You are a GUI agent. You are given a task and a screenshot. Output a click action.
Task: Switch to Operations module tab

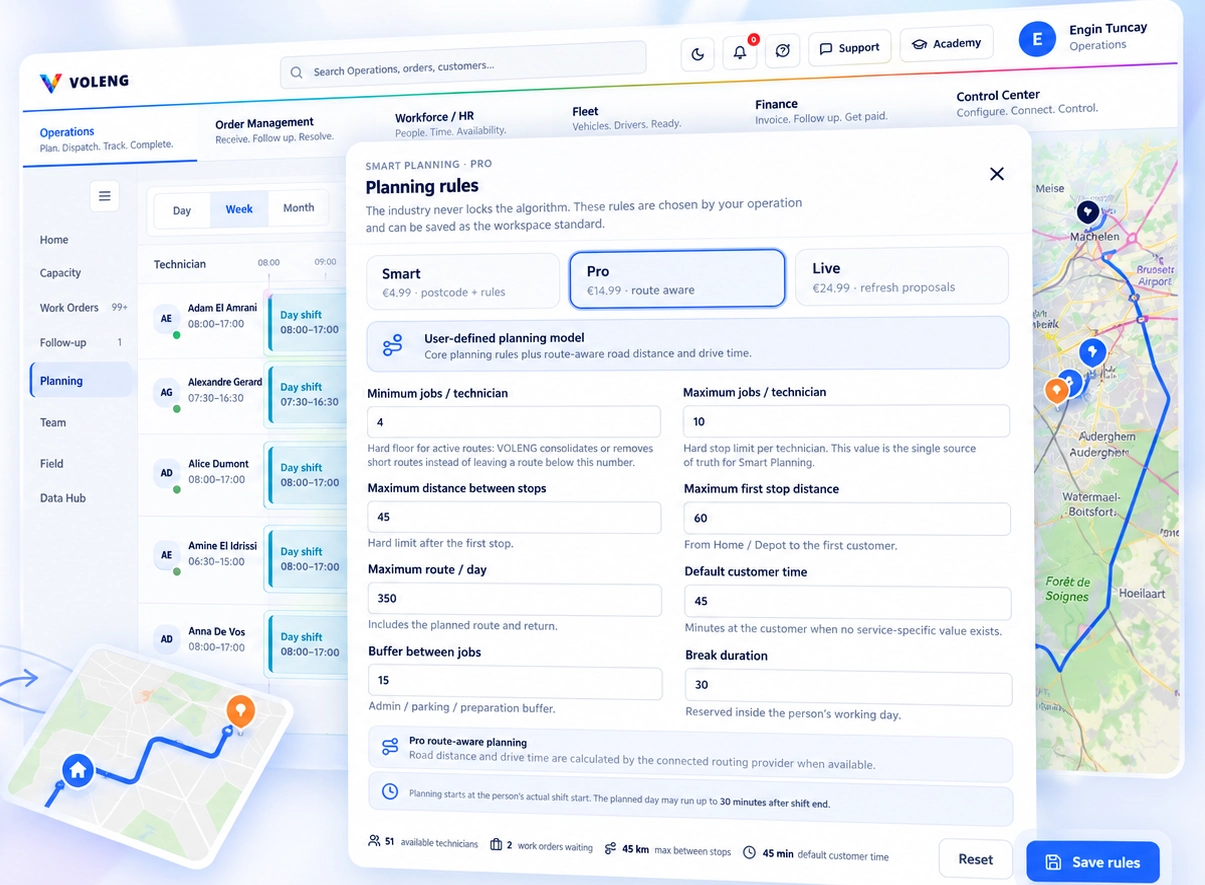(107, 138)
